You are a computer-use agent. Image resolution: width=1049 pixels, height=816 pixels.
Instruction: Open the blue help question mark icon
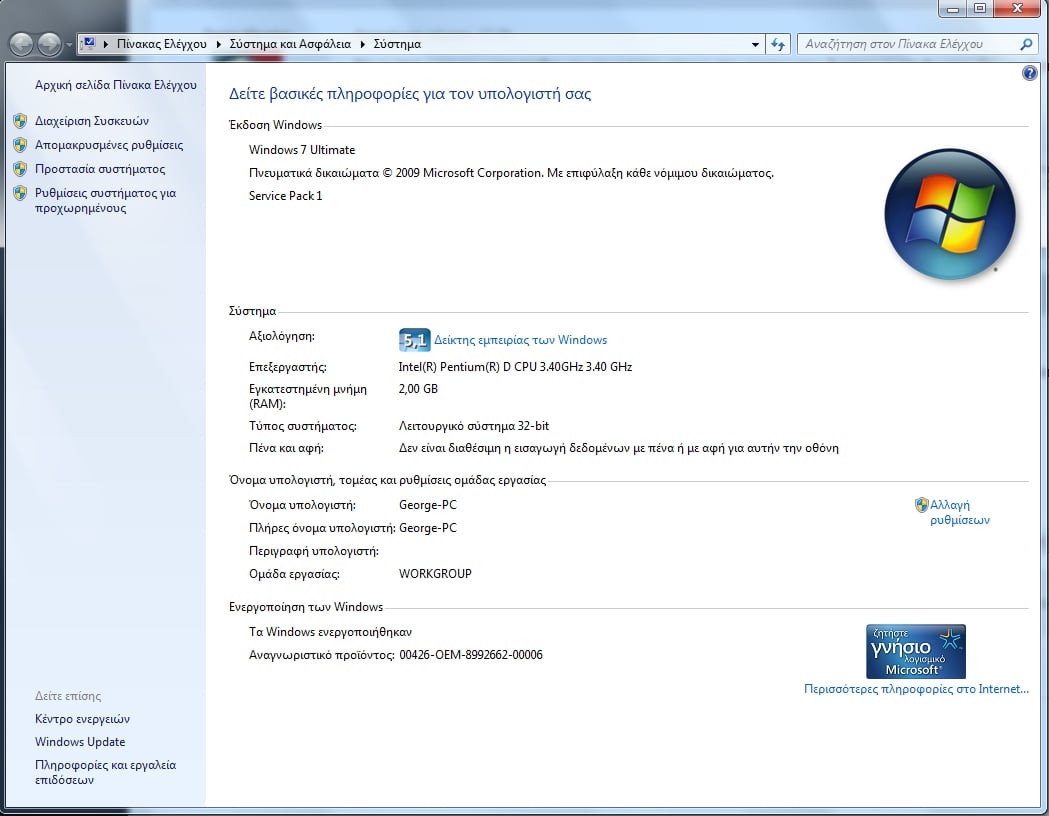[1030, 74]
